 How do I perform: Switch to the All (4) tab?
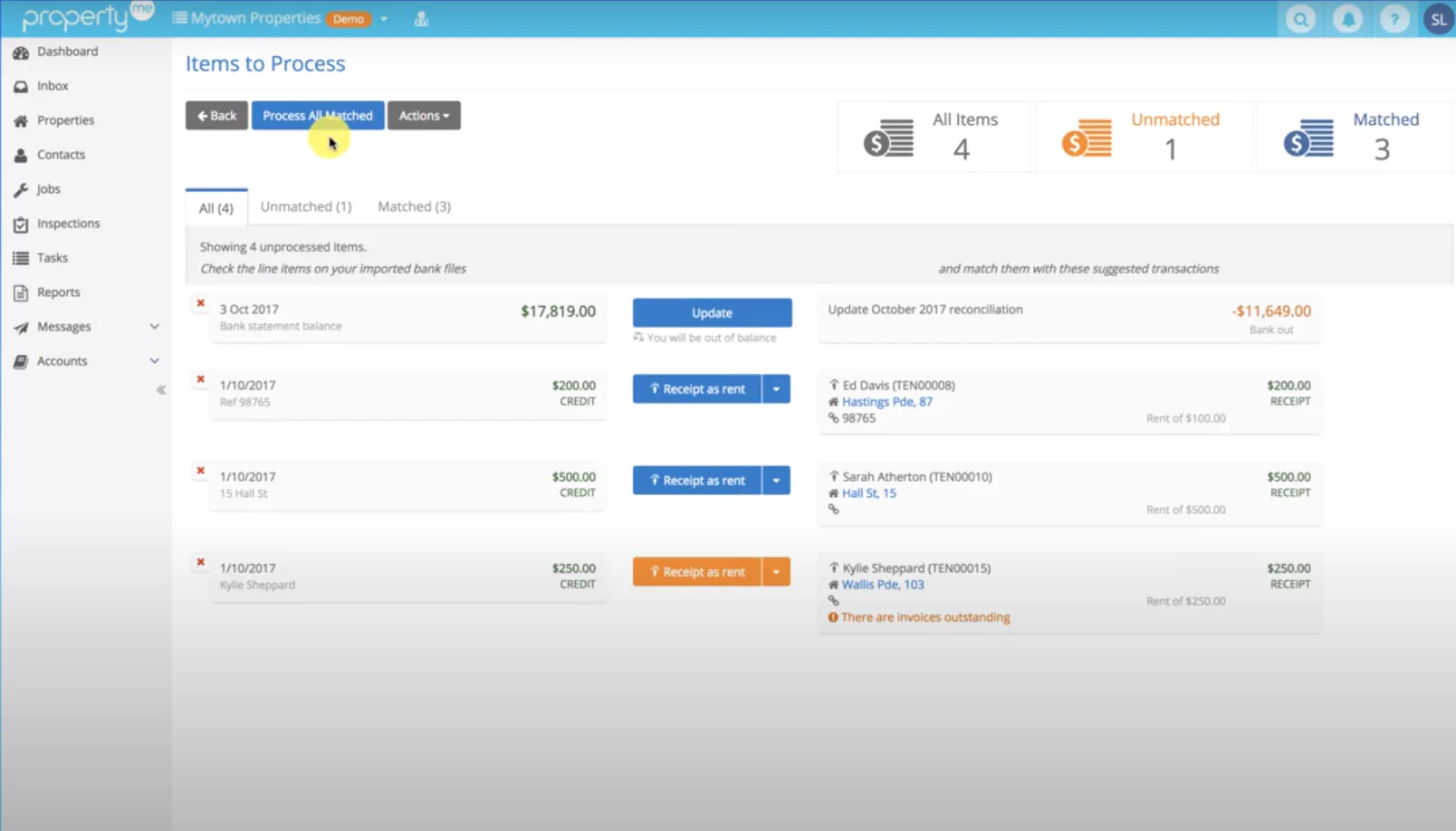[216, 207]
